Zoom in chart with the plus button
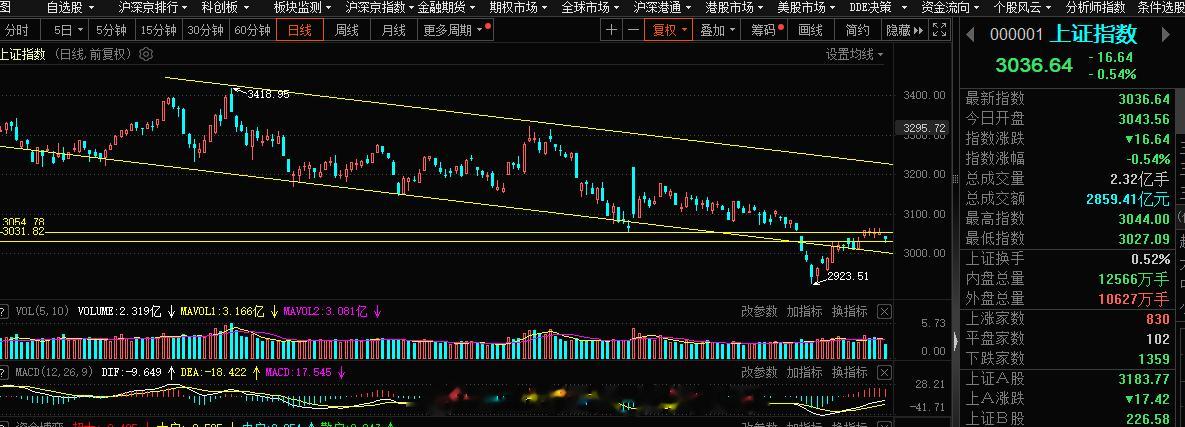 coord(611,30)
